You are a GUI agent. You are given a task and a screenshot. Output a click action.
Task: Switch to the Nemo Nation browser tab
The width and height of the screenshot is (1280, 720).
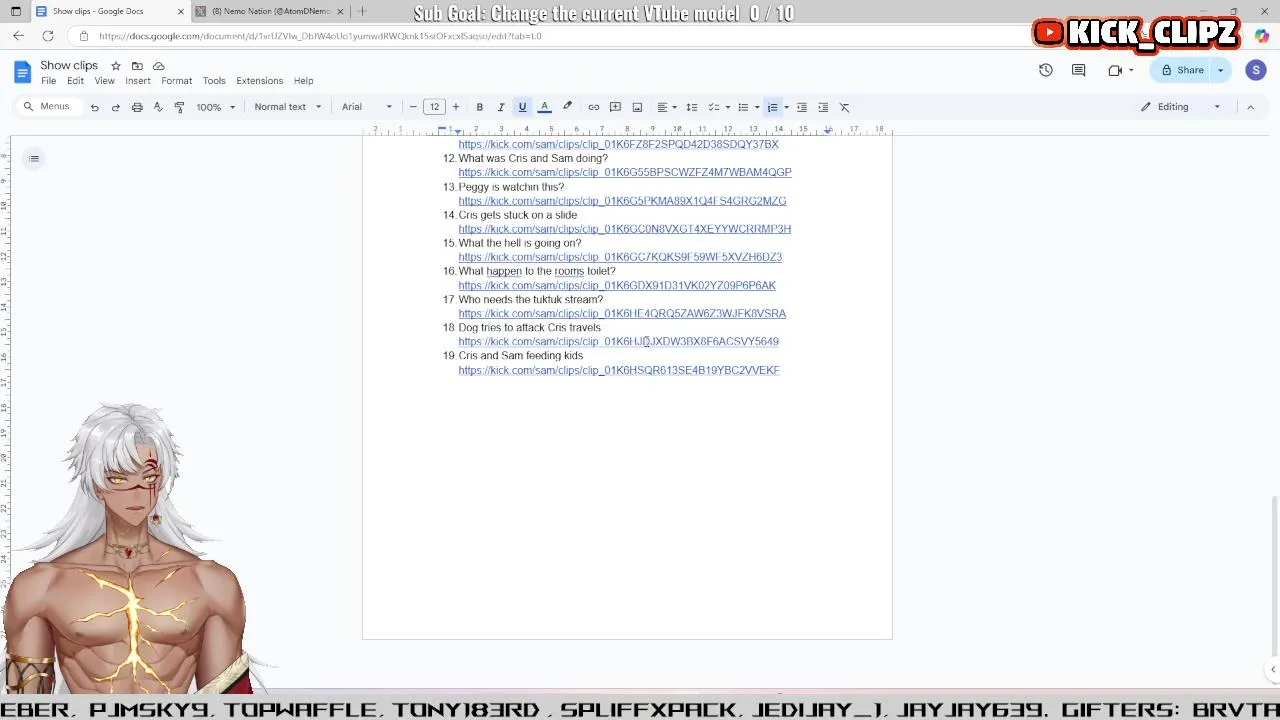point(270,11)
